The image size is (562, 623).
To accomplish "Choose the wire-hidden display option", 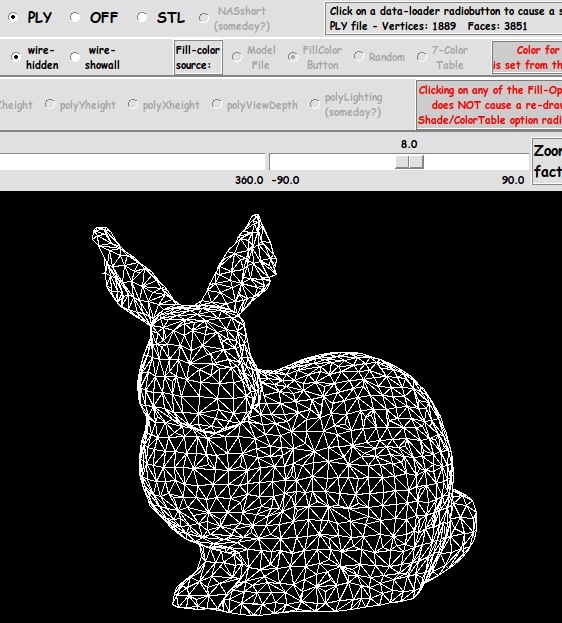I will click(16, 57).
